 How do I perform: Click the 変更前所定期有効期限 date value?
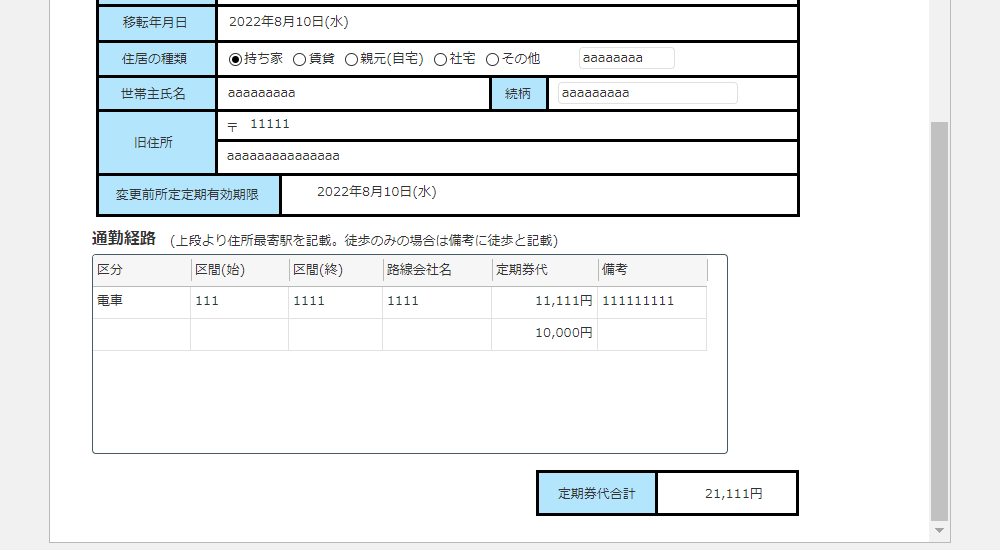pos(377,192)
